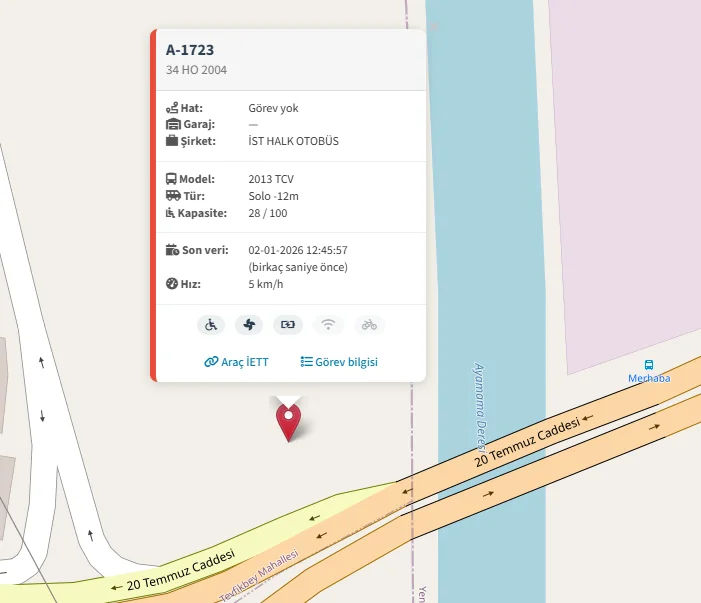Click the briefcase icon beside Şirket
The height and width of the screenshot is (603, 701).
tap(172, 141)
